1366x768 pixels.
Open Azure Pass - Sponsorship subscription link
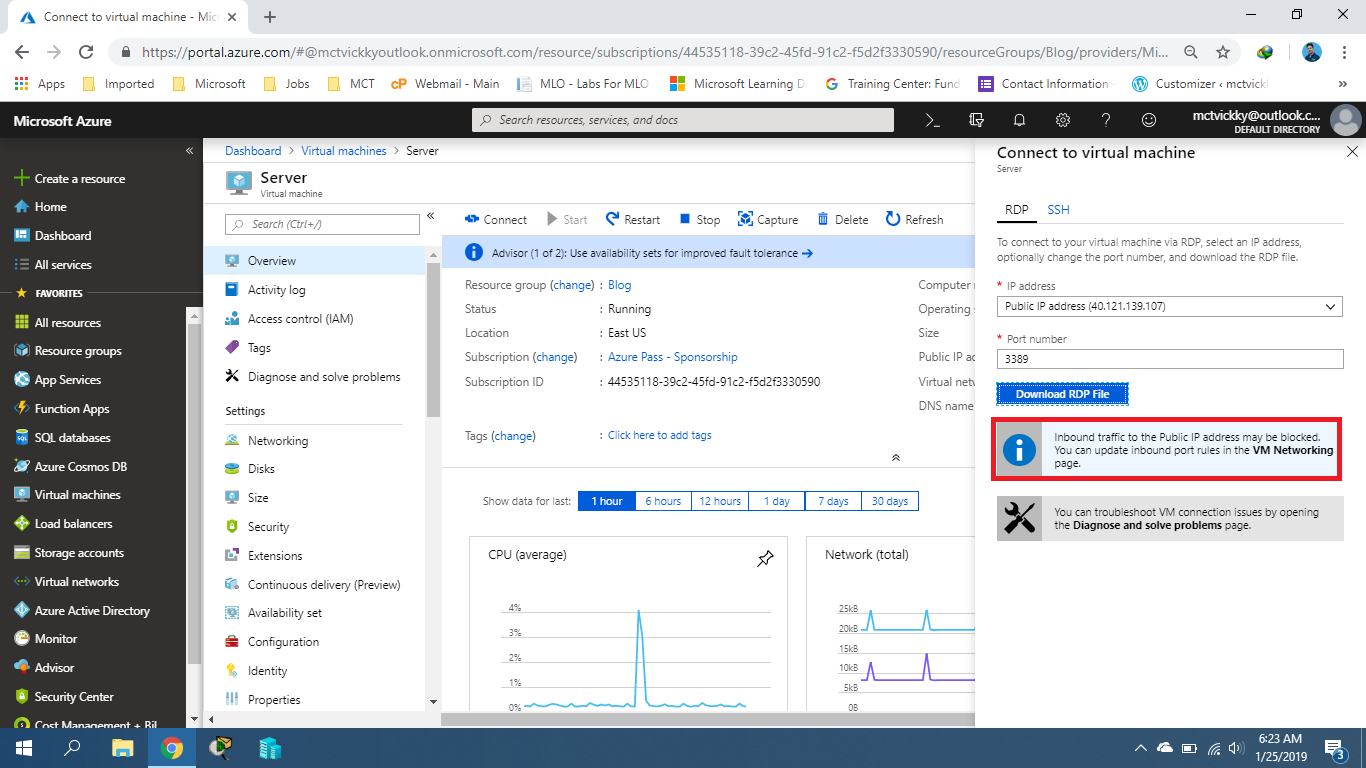click(673, 357)
